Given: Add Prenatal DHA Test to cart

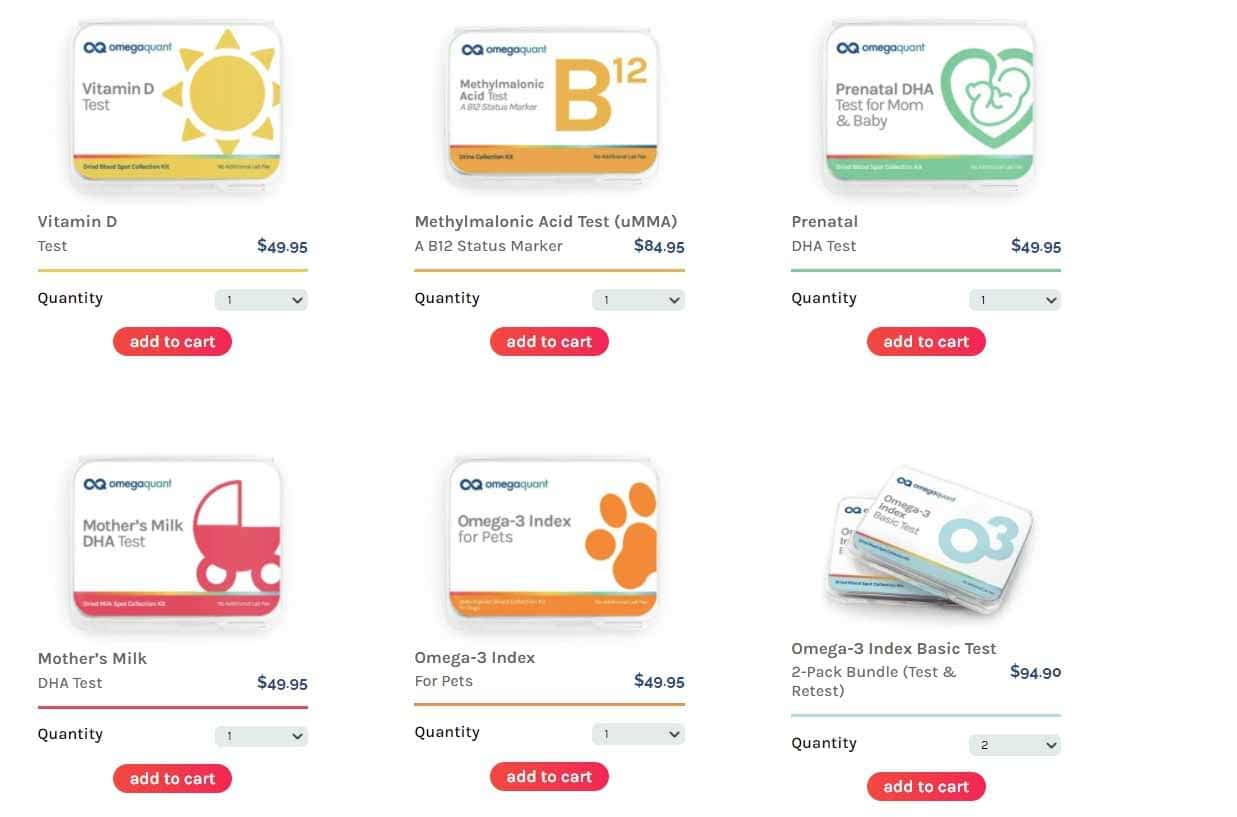Looking at the screenshot, I should (926, 342).
